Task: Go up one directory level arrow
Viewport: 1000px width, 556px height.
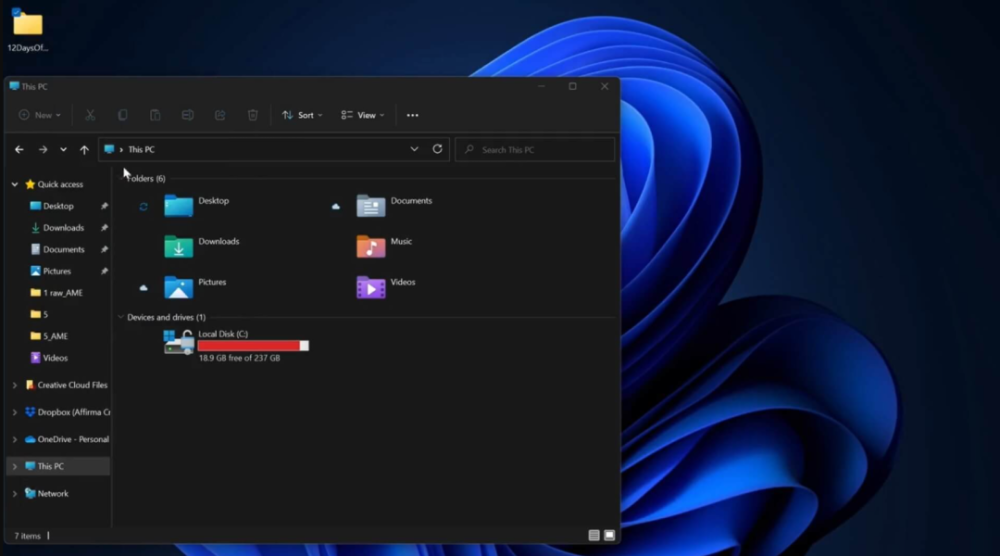Action: coord(84,149)
